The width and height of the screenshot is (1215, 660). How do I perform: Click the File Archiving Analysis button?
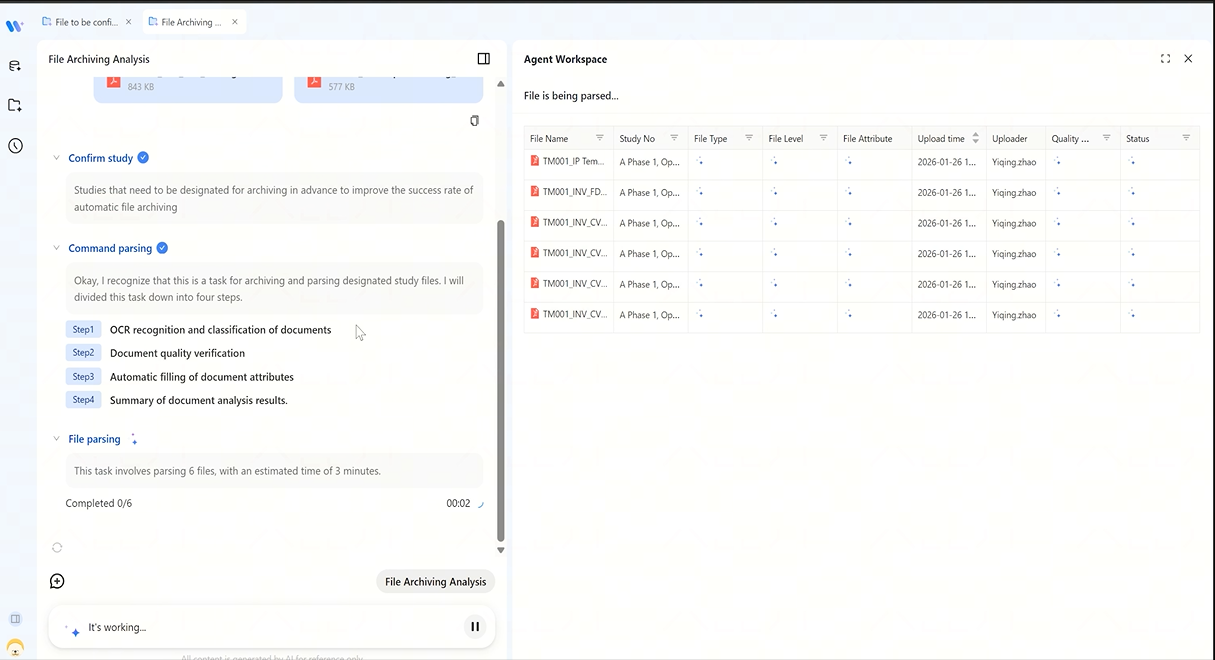[436, 581]
